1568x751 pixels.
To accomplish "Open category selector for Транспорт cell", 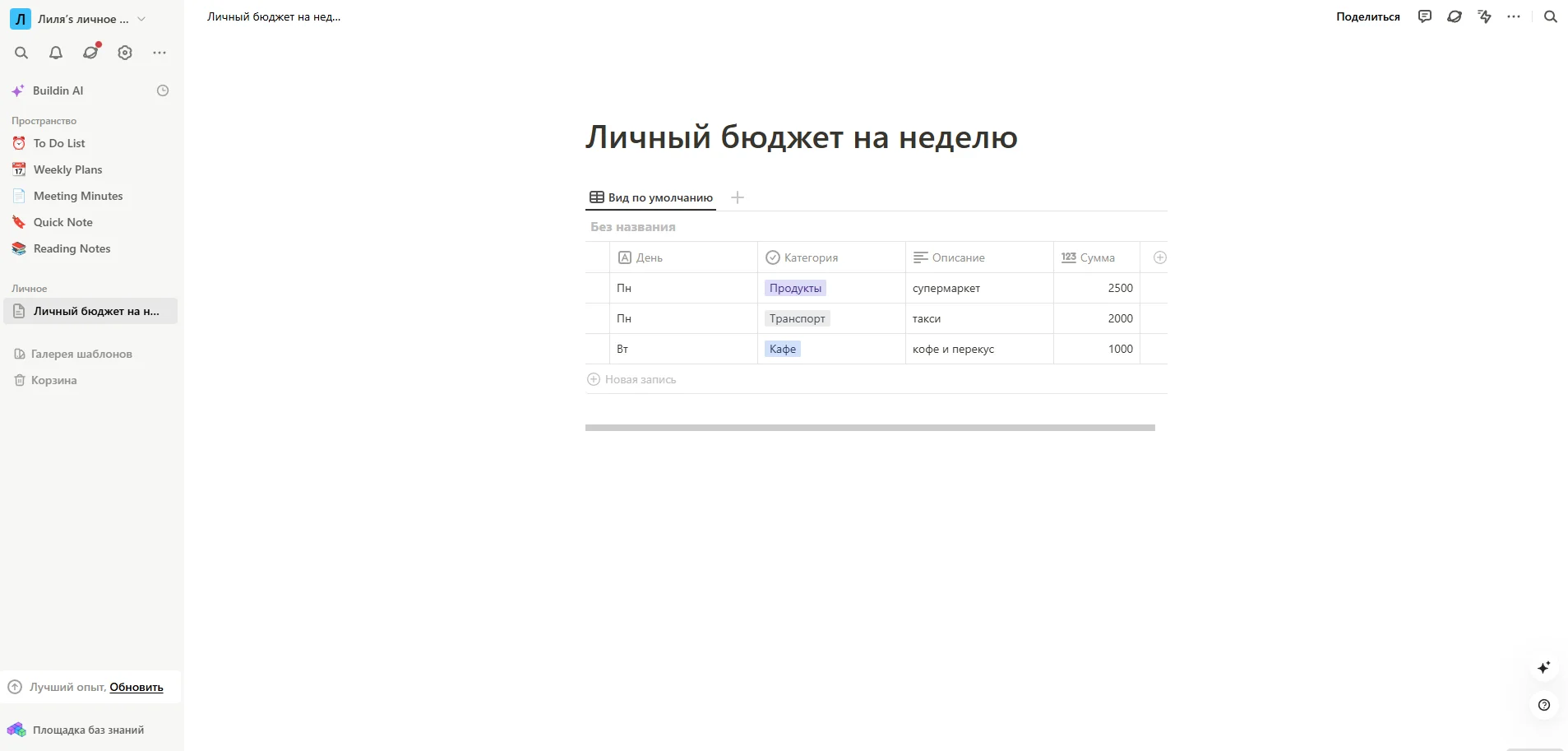I will [798, 318].
